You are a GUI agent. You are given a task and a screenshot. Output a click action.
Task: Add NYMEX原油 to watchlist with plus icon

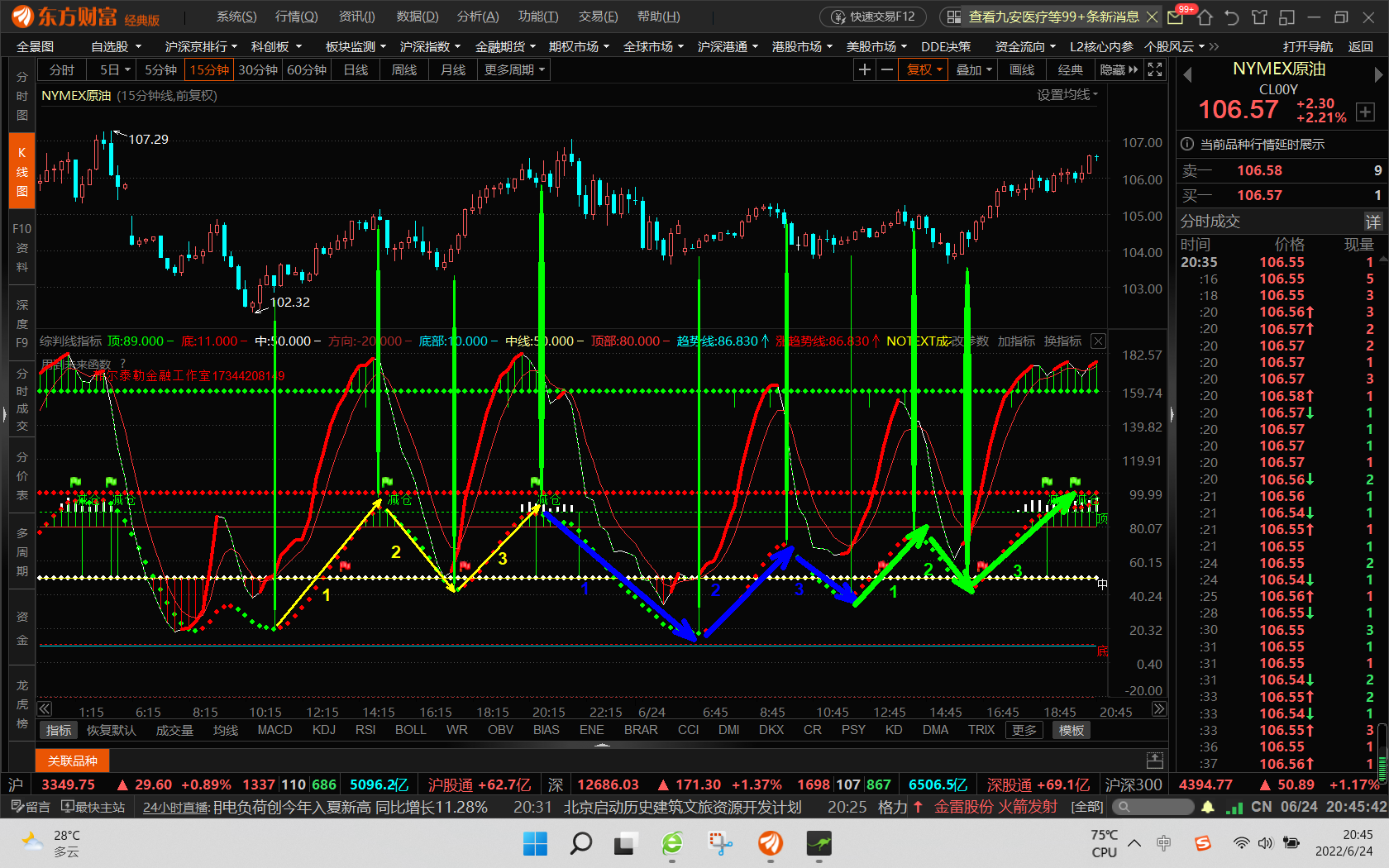[1365, 112]
